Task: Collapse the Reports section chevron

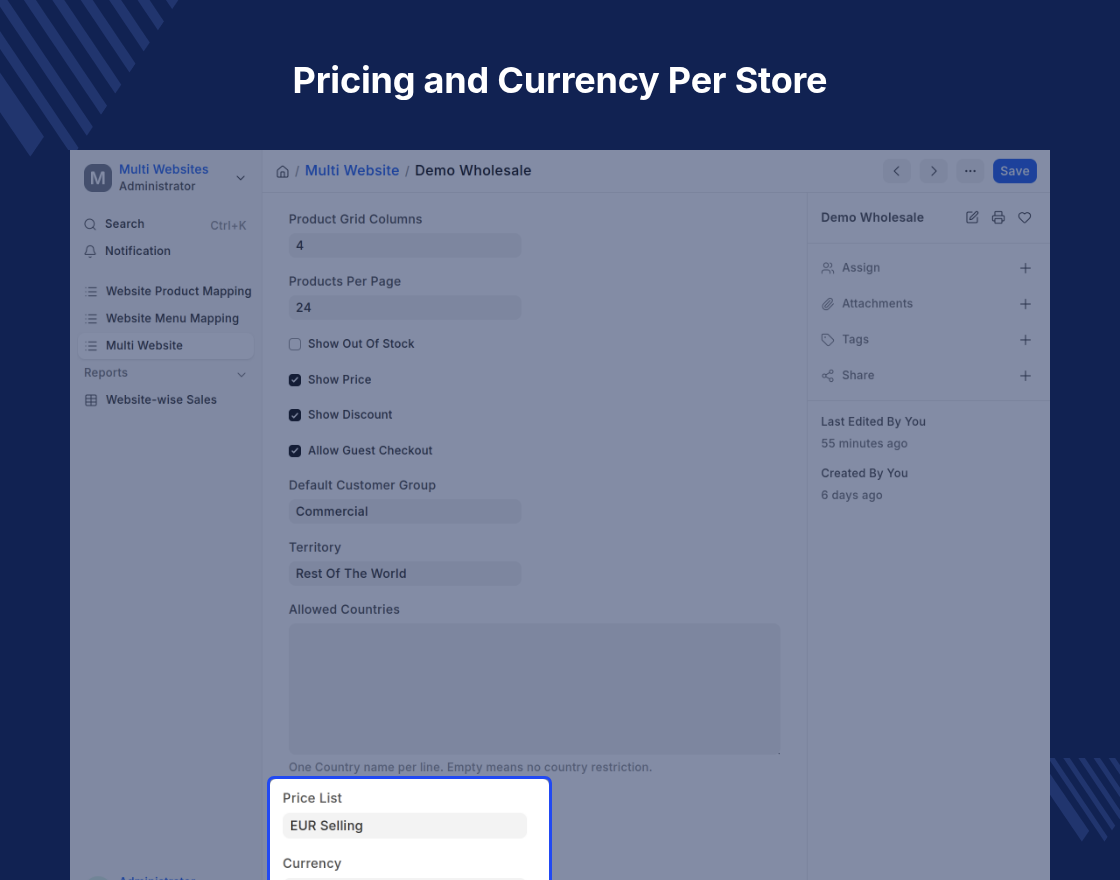Action: tap(241, 374)
